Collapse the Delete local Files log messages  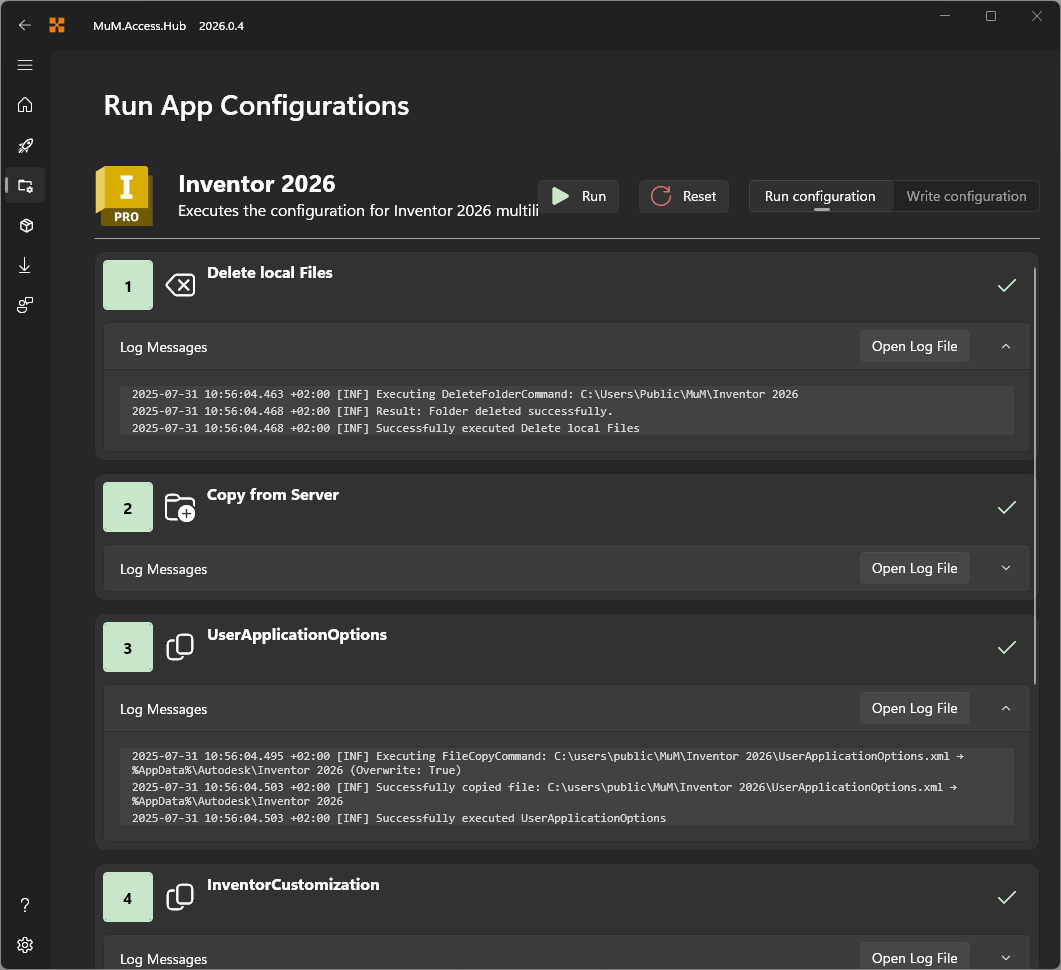(1005, 346)
